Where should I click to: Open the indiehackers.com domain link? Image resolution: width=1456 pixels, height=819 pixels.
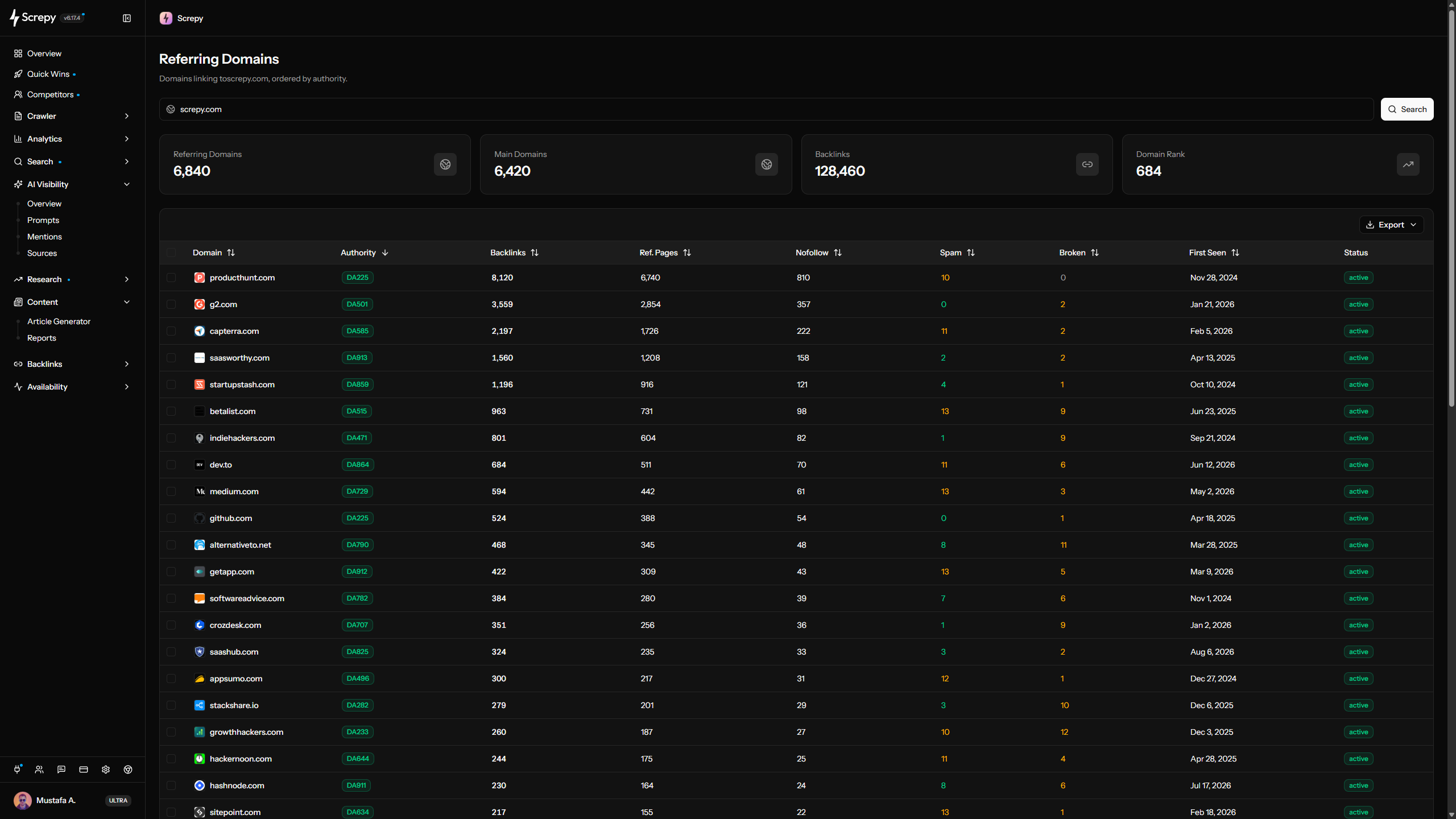click(242, 438)
